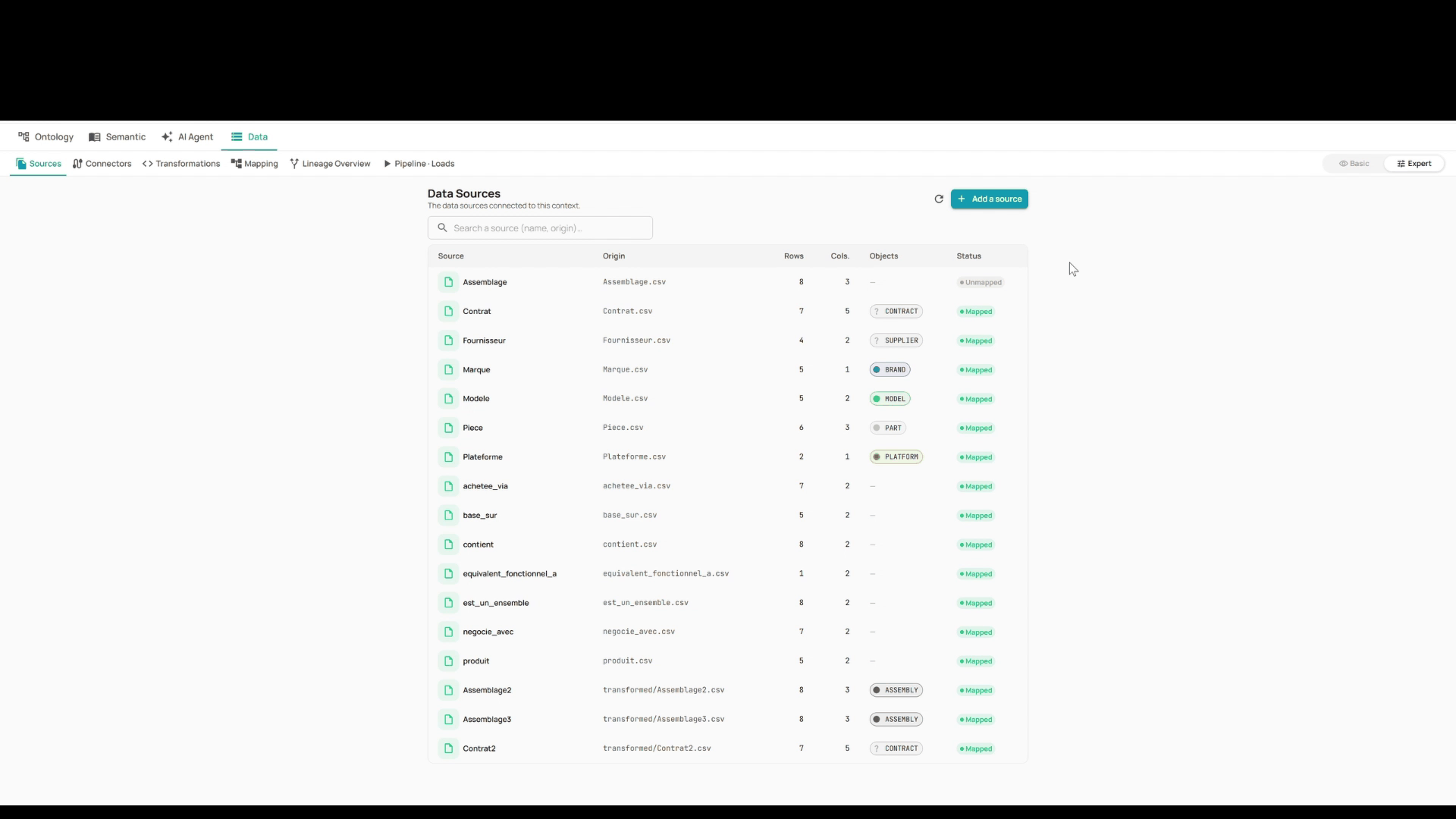This screenshot has height=819, width=1456.
Task: Click the transformed/Assemblage3.csv origin text
Action: pos(664,719)
